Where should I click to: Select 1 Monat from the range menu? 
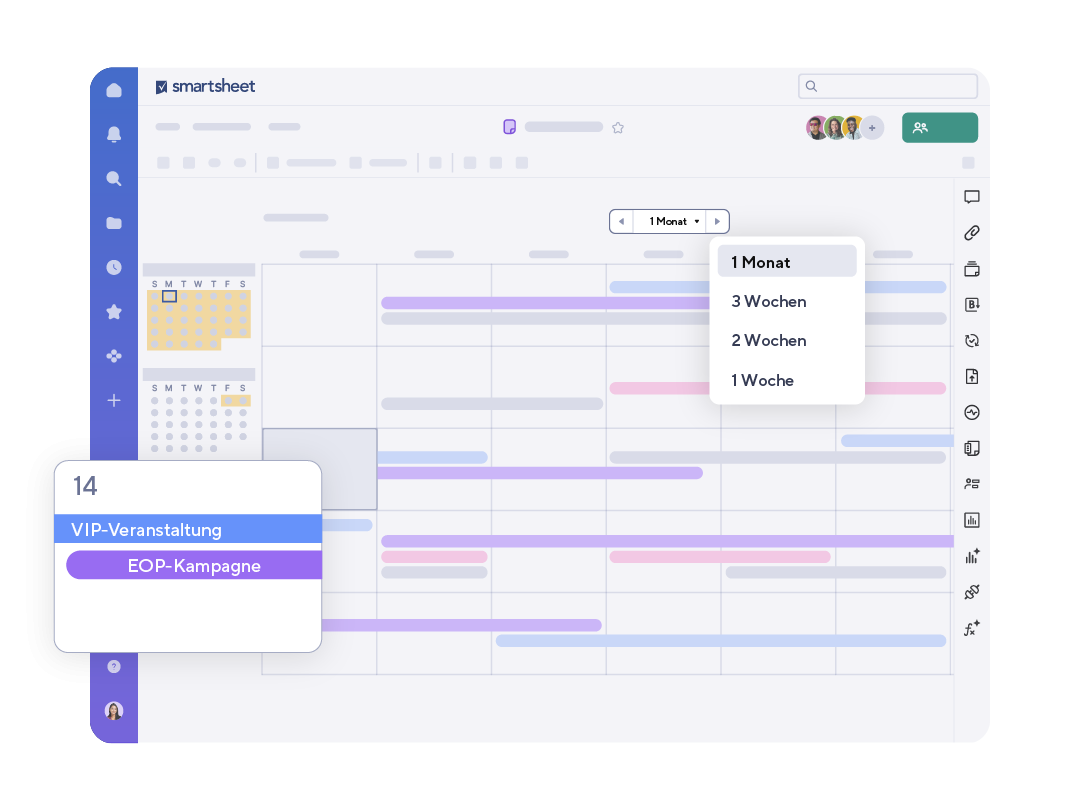coord(787,262)
